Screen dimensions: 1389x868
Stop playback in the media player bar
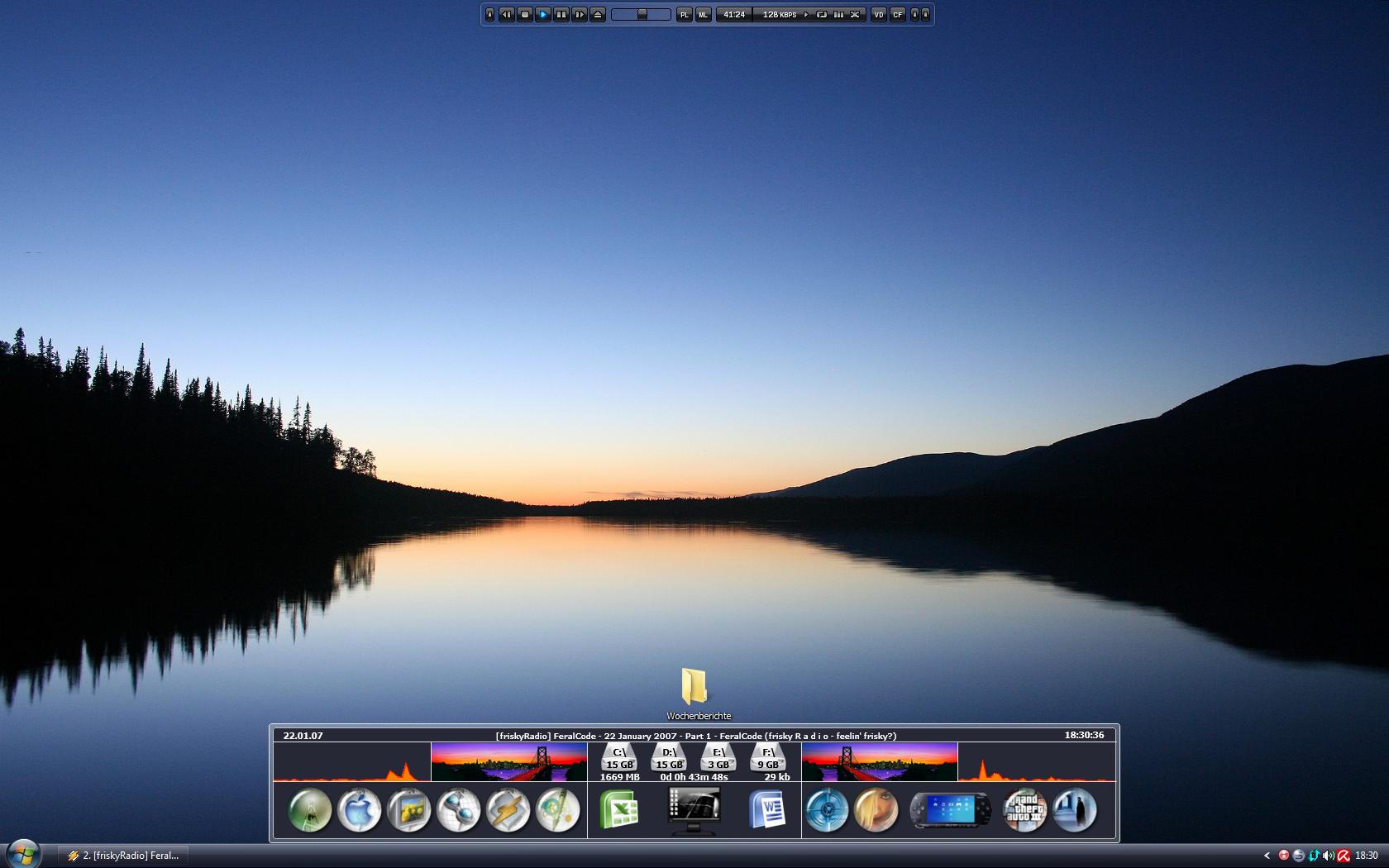click(x=524, y=15)
